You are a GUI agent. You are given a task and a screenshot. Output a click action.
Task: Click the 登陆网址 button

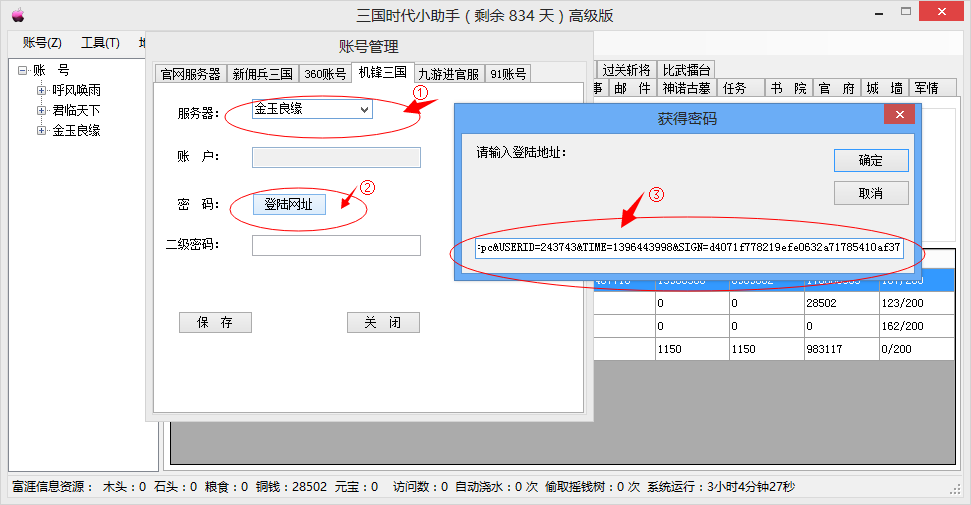pos(288,204)
